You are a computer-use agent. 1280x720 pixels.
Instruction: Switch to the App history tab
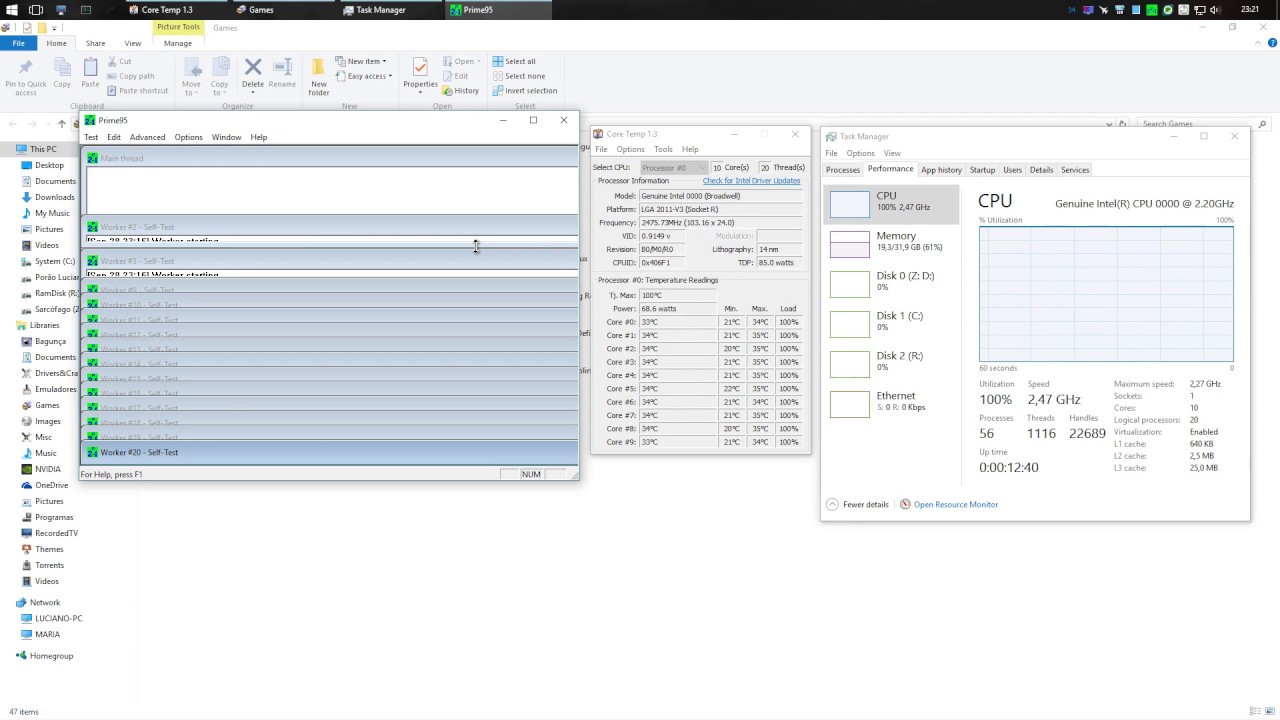click(x=941, y=170)
